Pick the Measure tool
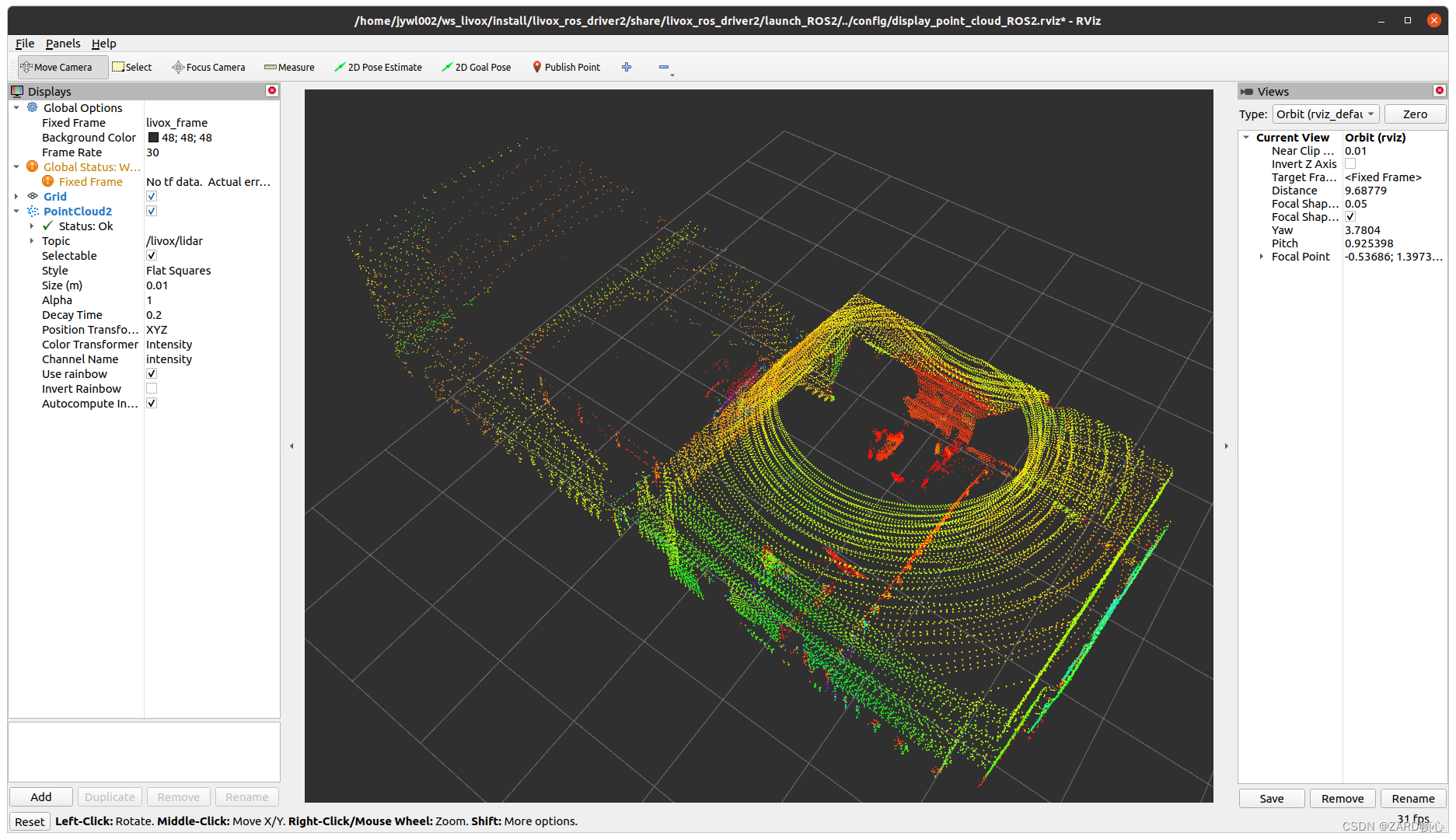The height and width of the screenshot is (840, 1456). pos(288,67)
